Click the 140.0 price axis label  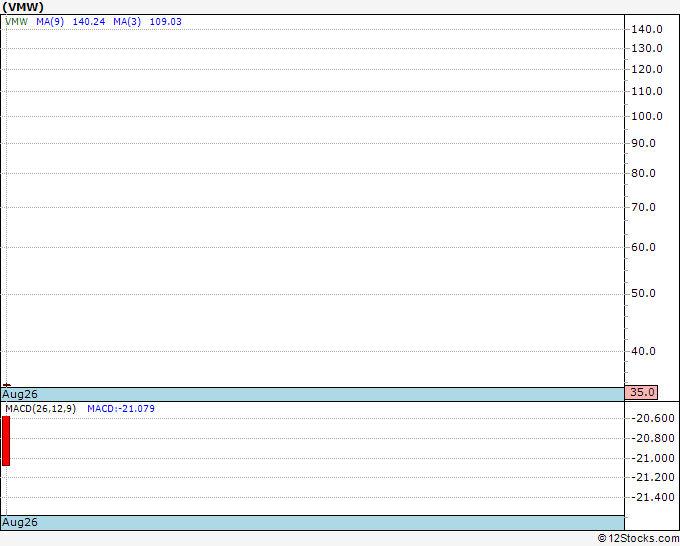tap(647, 29)
